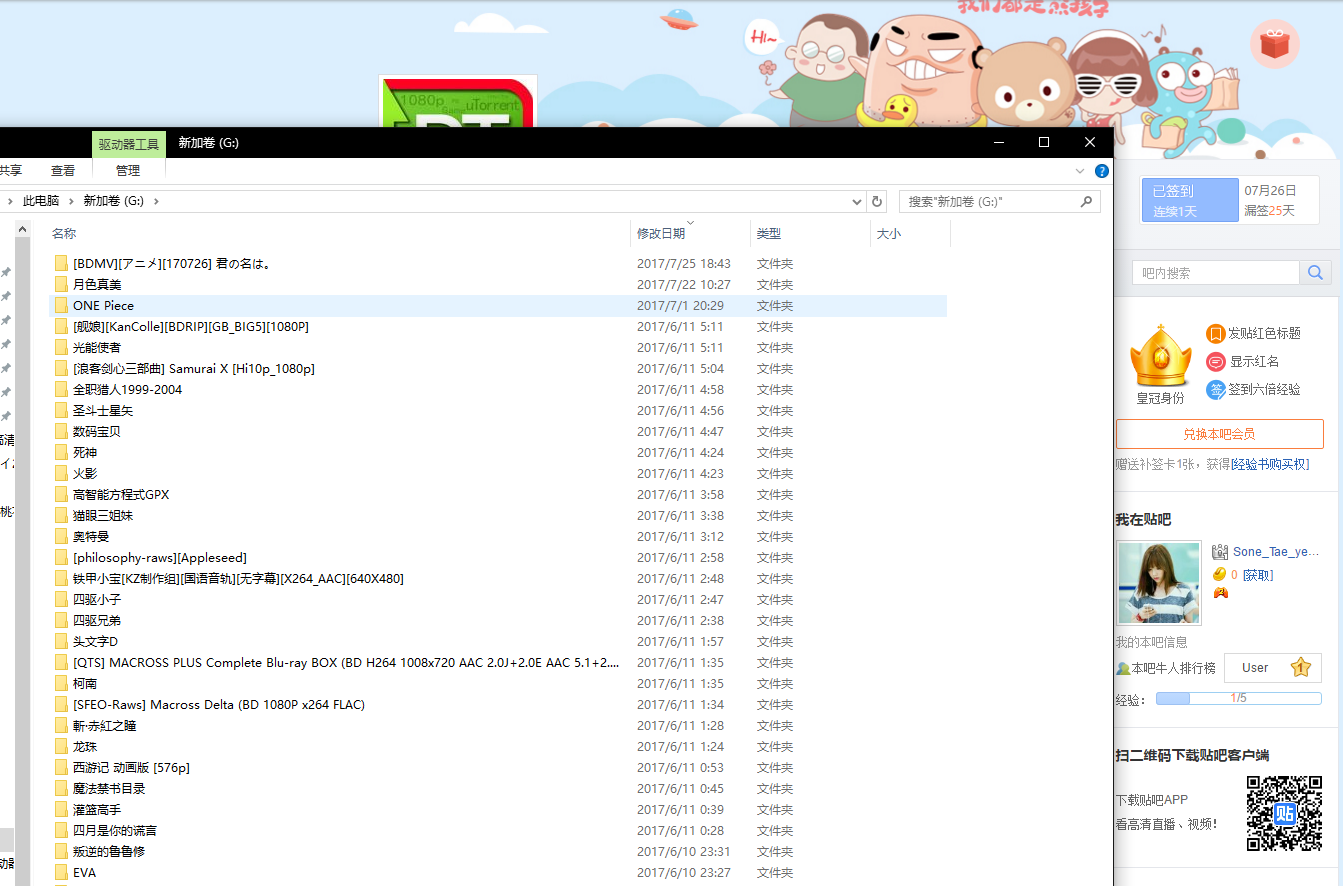Click the experience progress bar 1/5
Image resolution: width=1343 pixels, height=886 pixels.
coord(1238,699)
